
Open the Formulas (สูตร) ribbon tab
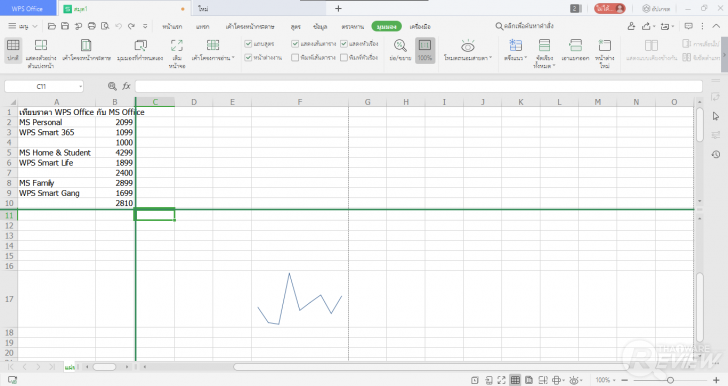click(x=296, y=27)
